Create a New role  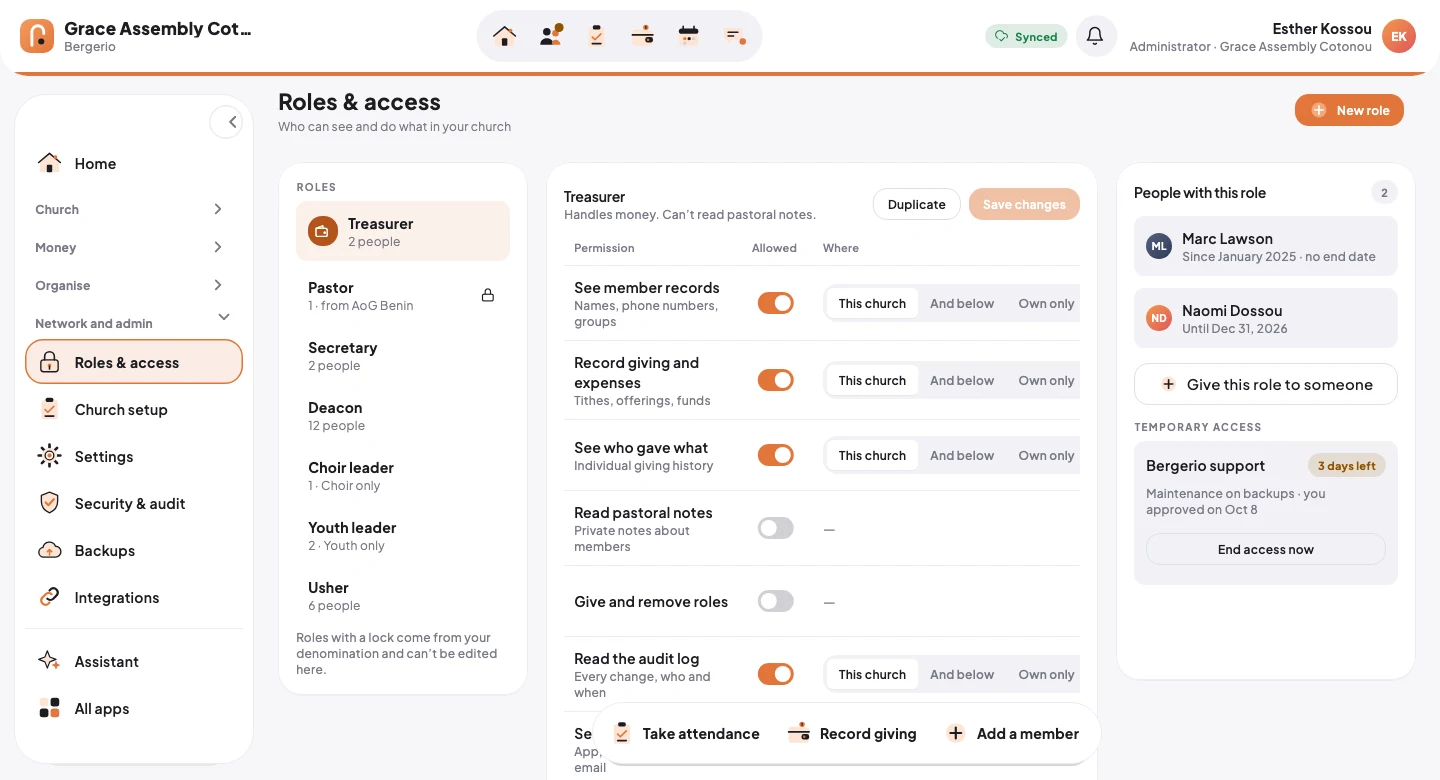[1349, 110]
